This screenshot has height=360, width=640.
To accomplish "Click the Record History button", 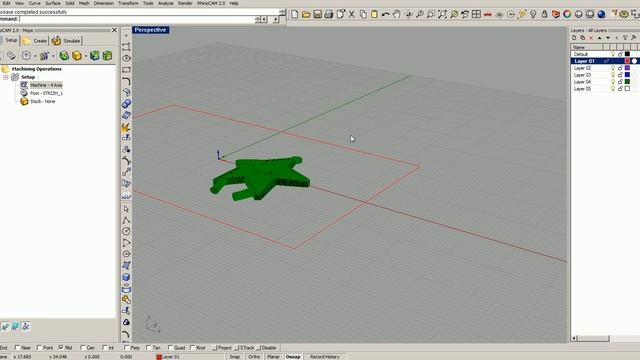I will (x=324, y=357).
